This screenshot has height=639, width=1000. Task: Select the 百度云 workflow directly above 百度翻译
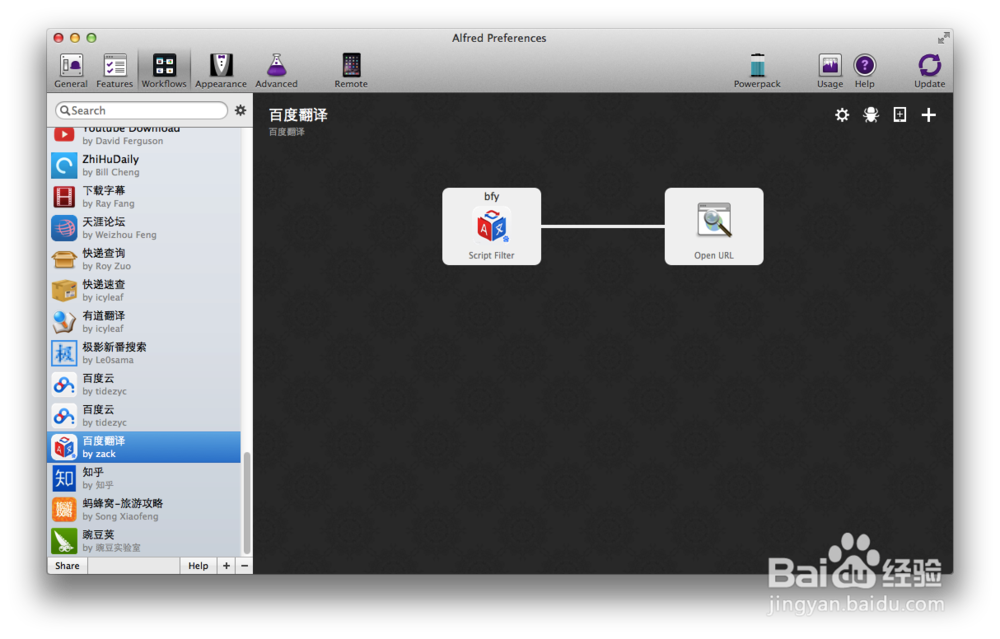144,415
